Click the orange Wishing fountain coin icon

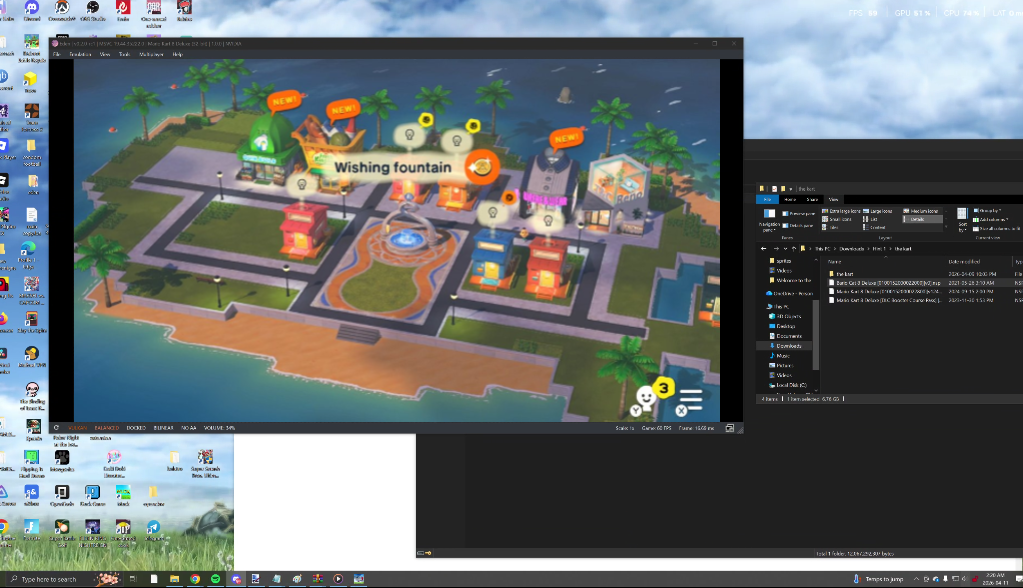(482, 167)
